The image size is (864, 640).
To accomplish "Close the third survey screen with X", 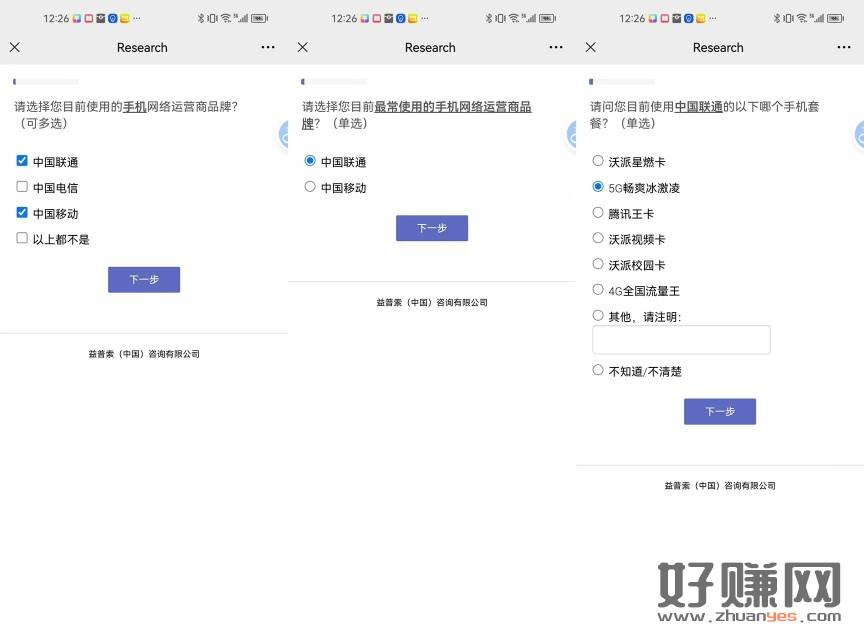I will pos(591,47).
